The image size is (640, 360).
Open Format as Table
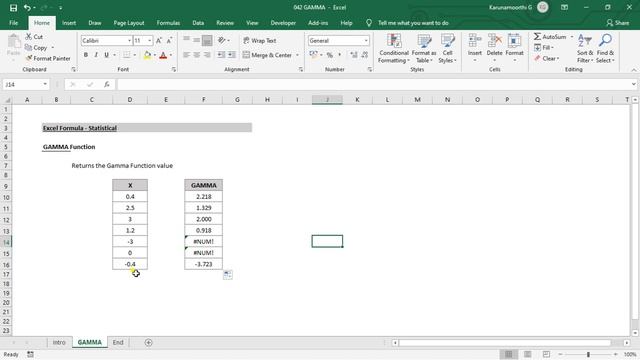coord(424,49)
